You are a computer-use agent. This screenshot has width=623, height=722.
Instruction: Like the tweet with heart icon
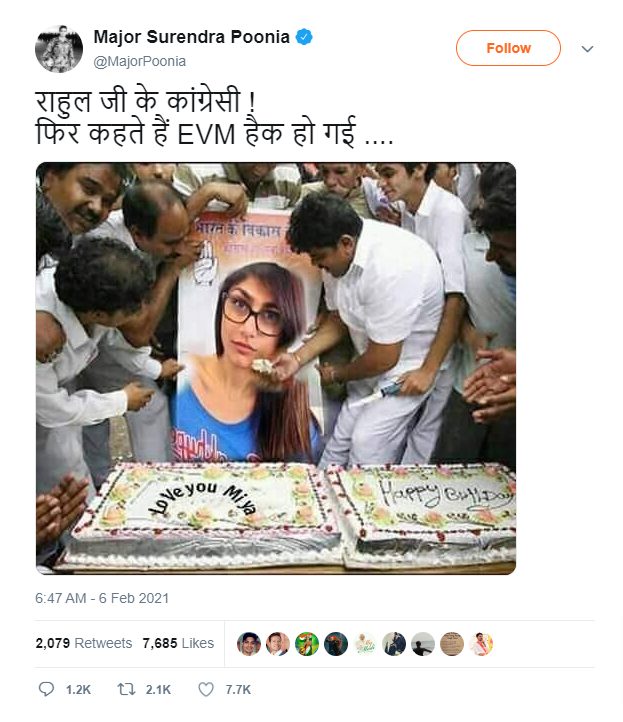click(206, 689)
